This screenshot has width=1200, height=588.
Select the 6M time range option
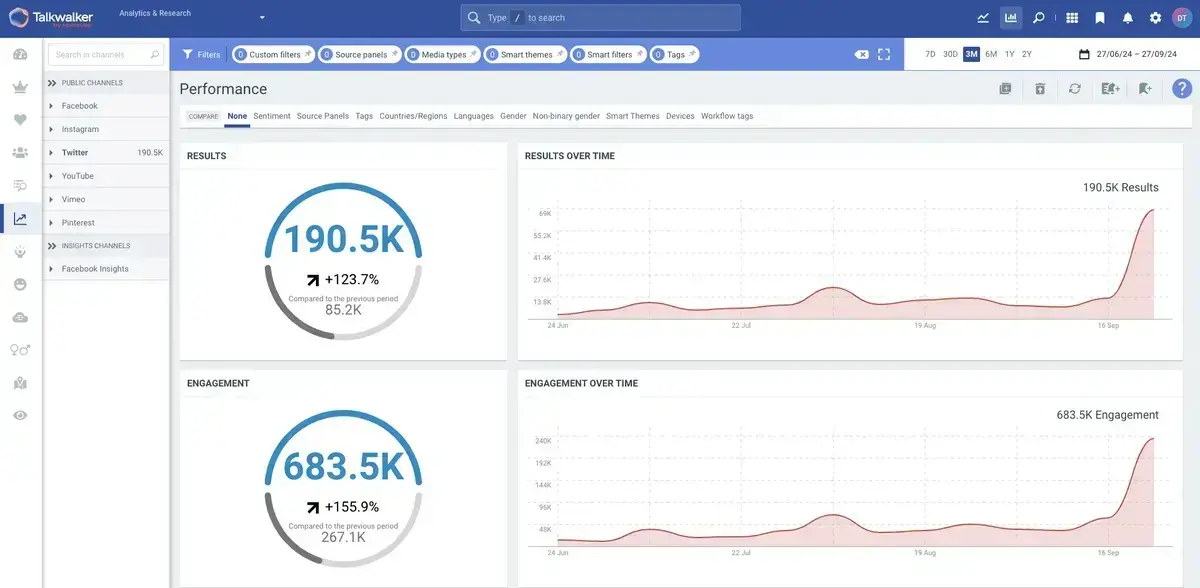(991, 54)
